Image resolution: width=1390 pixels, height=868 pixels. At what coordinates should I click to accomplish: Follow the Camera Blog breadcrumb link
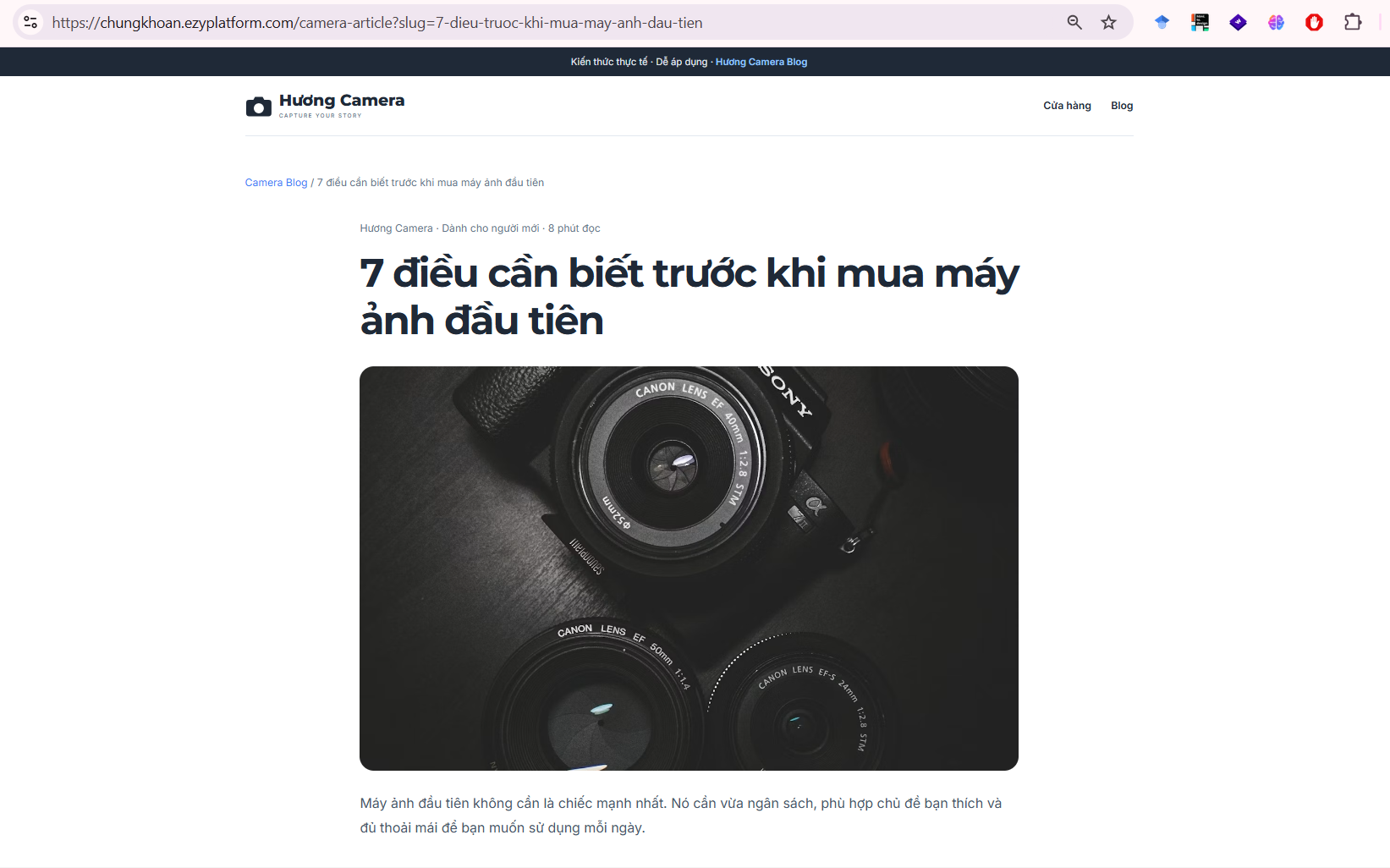pos(276,183)
